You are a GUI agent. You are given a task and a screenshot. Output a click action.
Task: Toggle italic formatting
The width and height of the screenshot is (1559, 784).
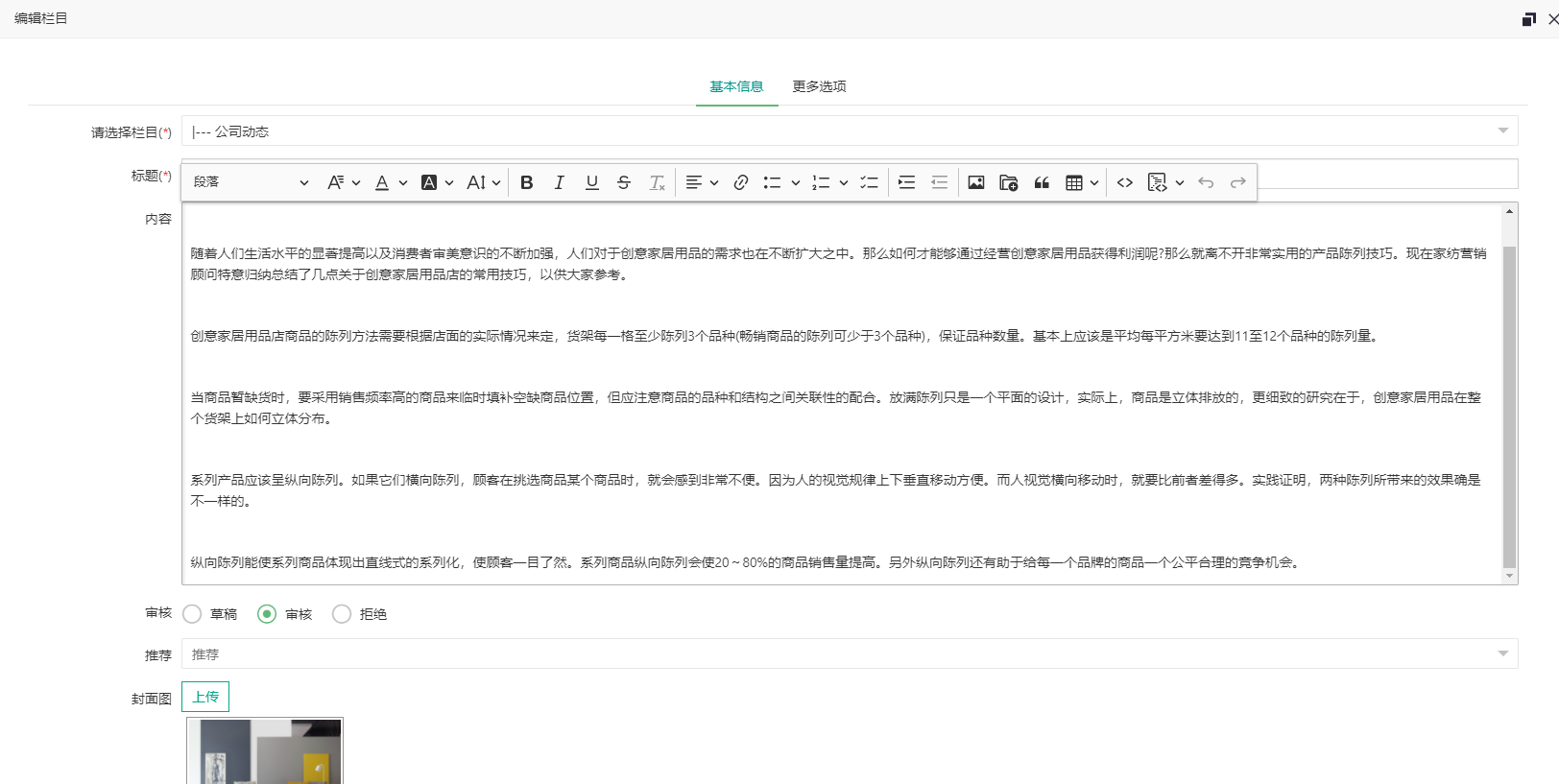[559, 182]
